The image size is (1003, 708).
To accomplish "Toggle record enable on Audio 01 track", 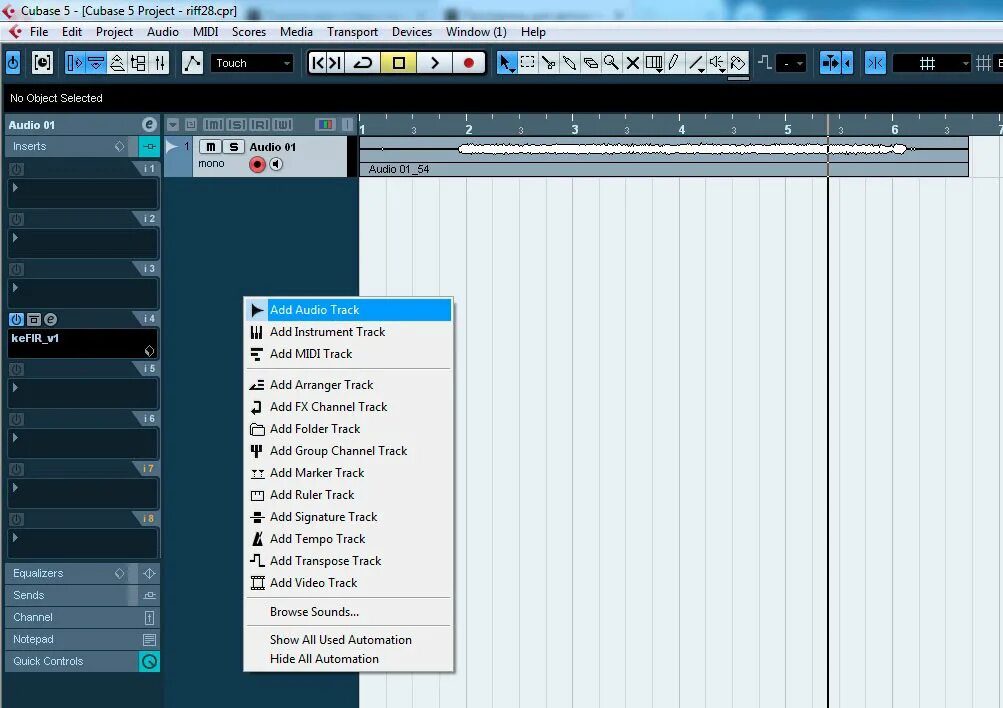I will click(257, 164).
